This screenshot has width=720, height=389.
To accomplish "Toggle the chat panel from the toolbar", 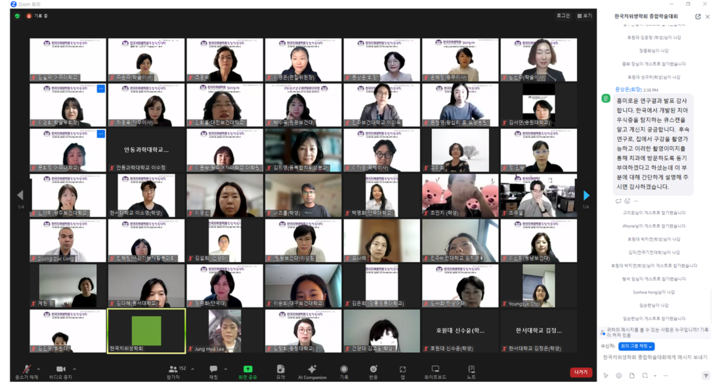I will [213, 372].
